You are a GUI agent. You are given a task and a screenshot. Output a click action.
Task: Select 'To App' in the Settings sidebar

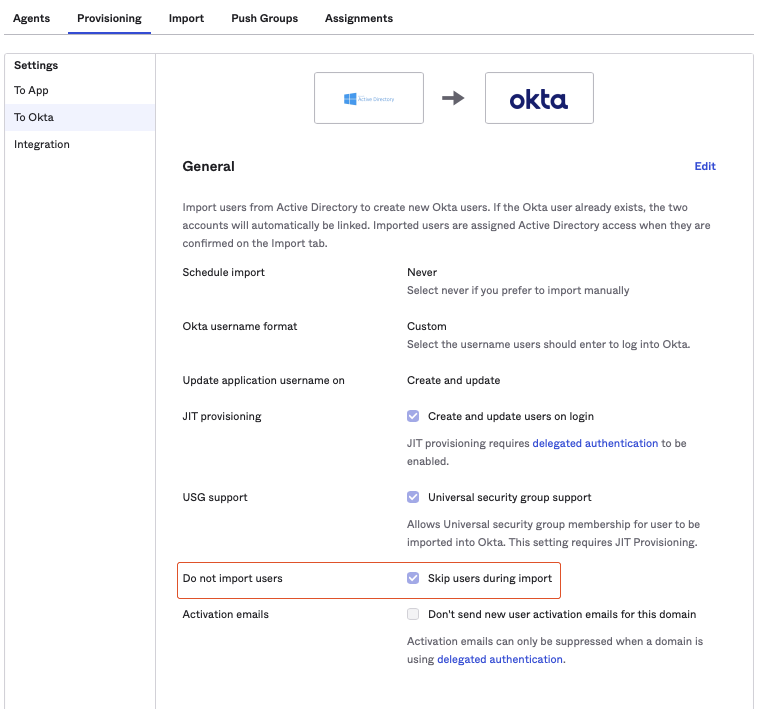[31, 91]
